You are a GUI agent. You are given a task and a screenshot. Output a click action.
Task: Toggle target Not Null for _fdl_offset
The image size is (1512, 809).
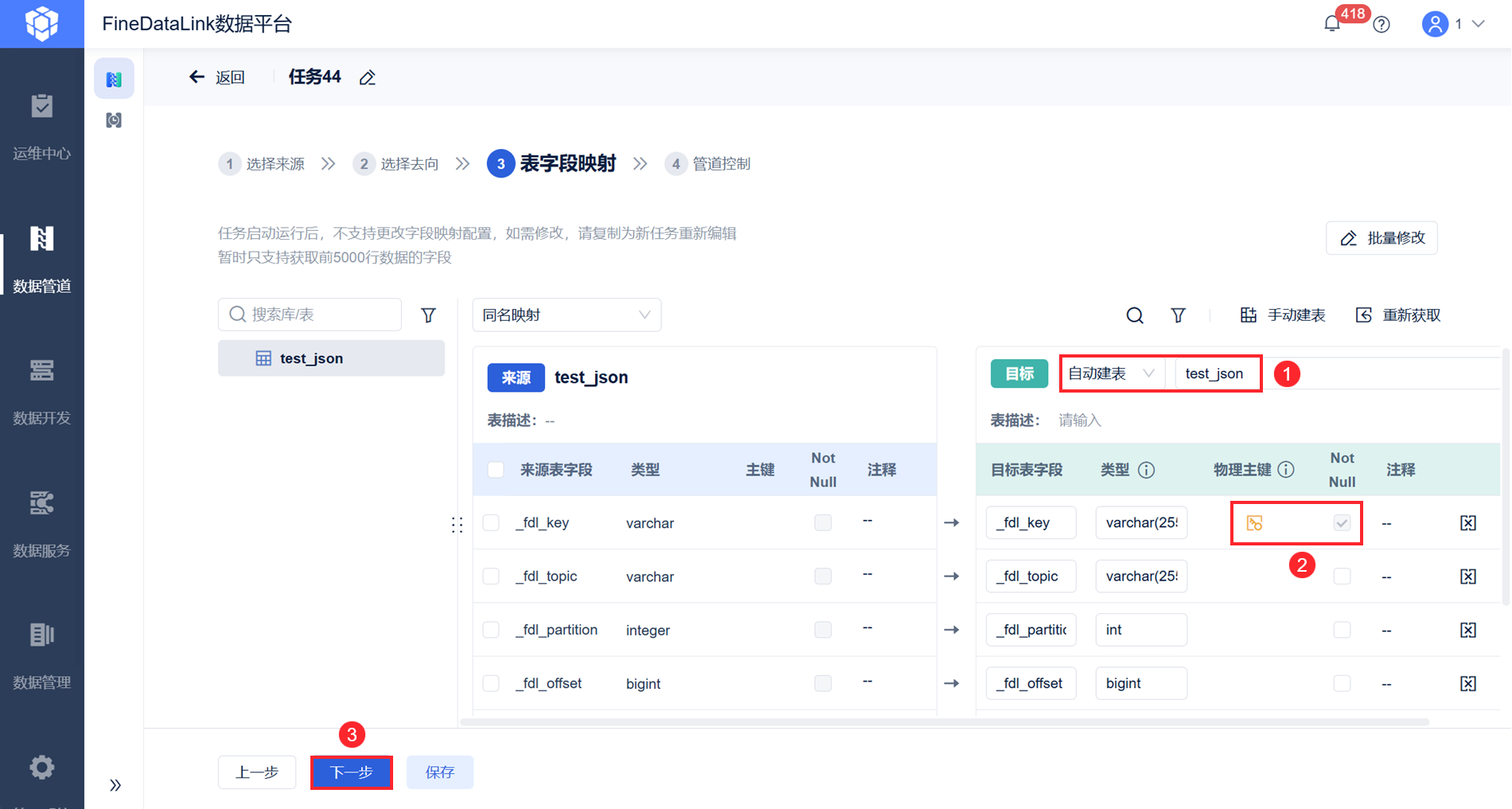1342,683
